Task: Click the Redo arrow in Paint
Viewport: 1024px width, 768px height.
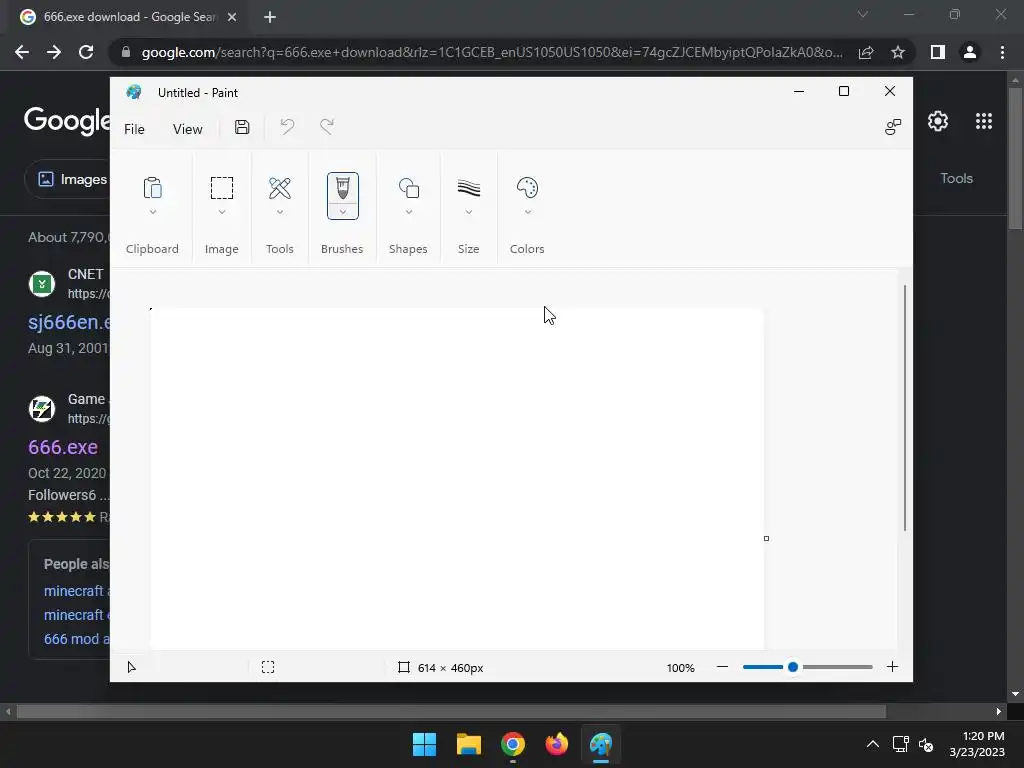Action: (x=327, y=126)
